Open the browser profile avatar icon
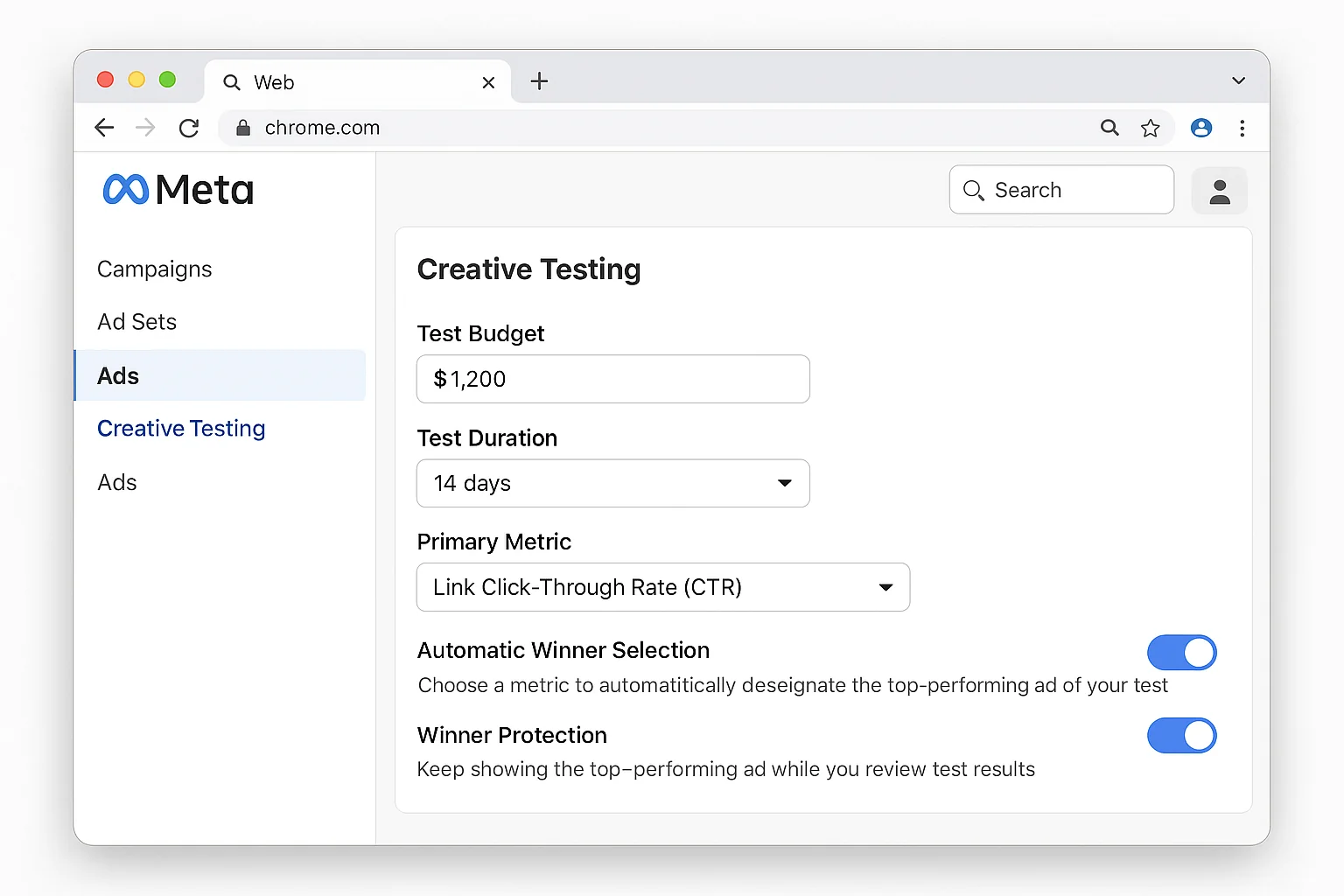Screen dimensions: 1344x896 [1200, 128]
